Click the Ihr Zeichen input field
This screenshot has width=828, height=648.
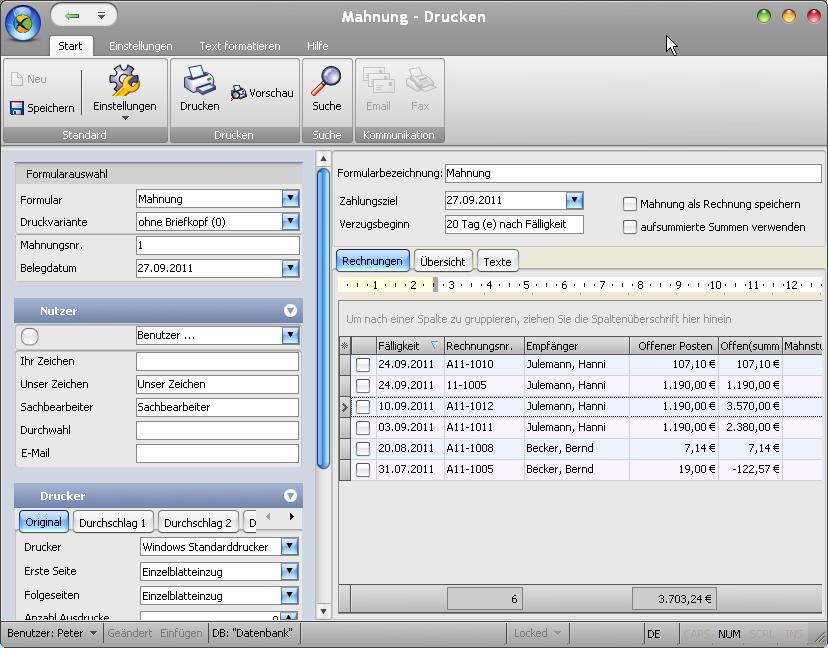click(217, 361)
